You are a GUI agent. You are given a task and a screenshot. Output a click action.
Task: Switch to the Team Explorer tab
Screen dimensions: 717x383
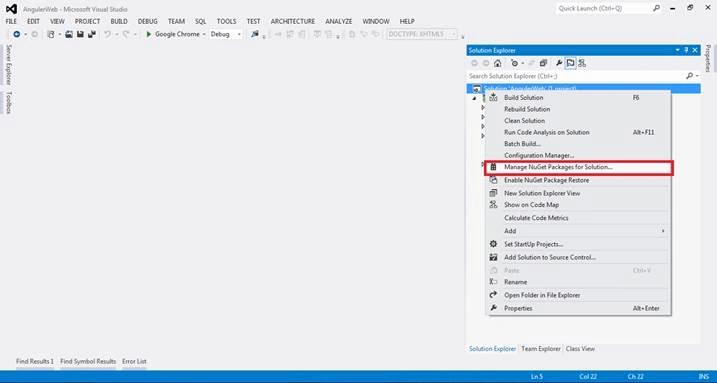tap(540, 349)
